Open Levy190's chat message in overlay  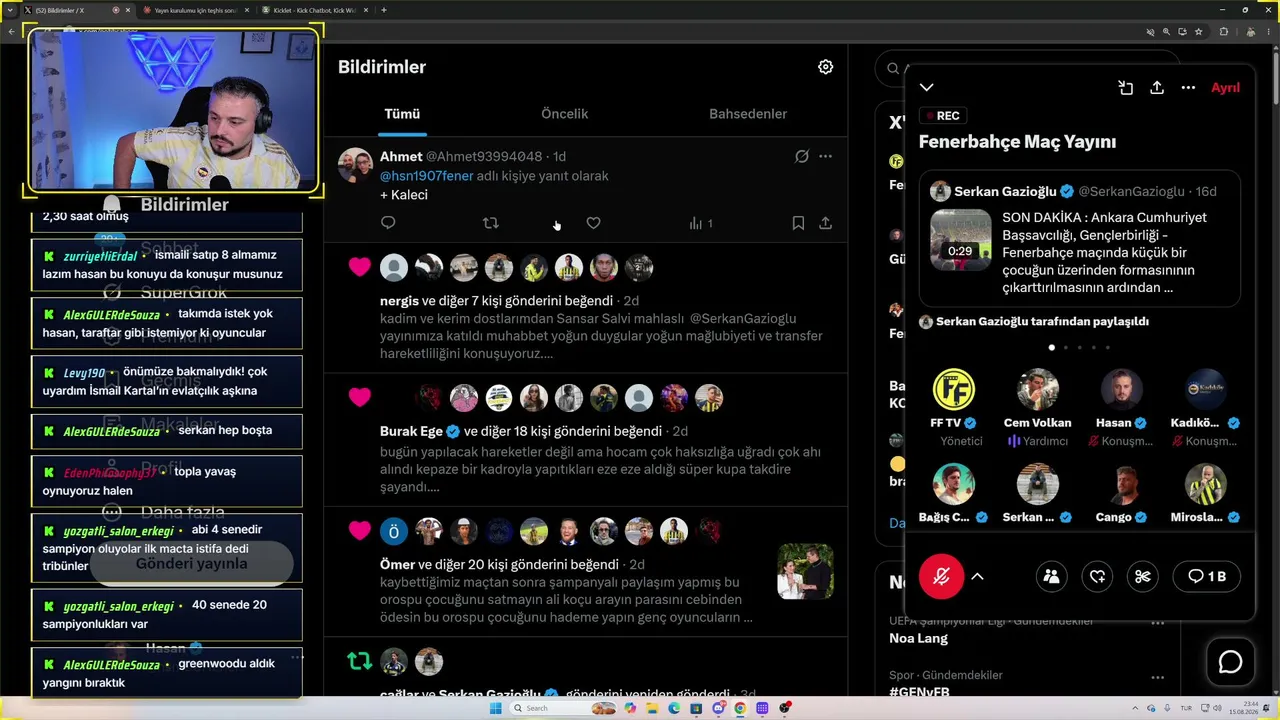point(167,381)
